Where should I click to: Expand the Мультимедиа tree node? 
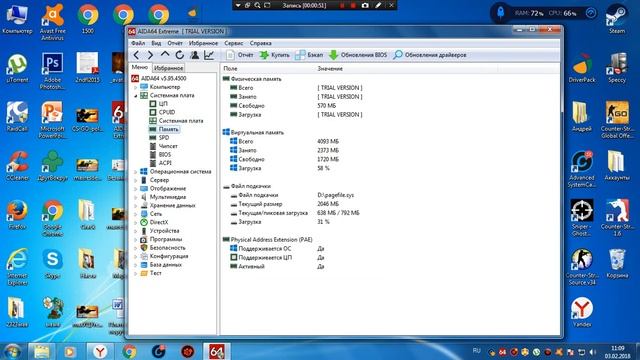pyautogui.click(x=136, y=197)
